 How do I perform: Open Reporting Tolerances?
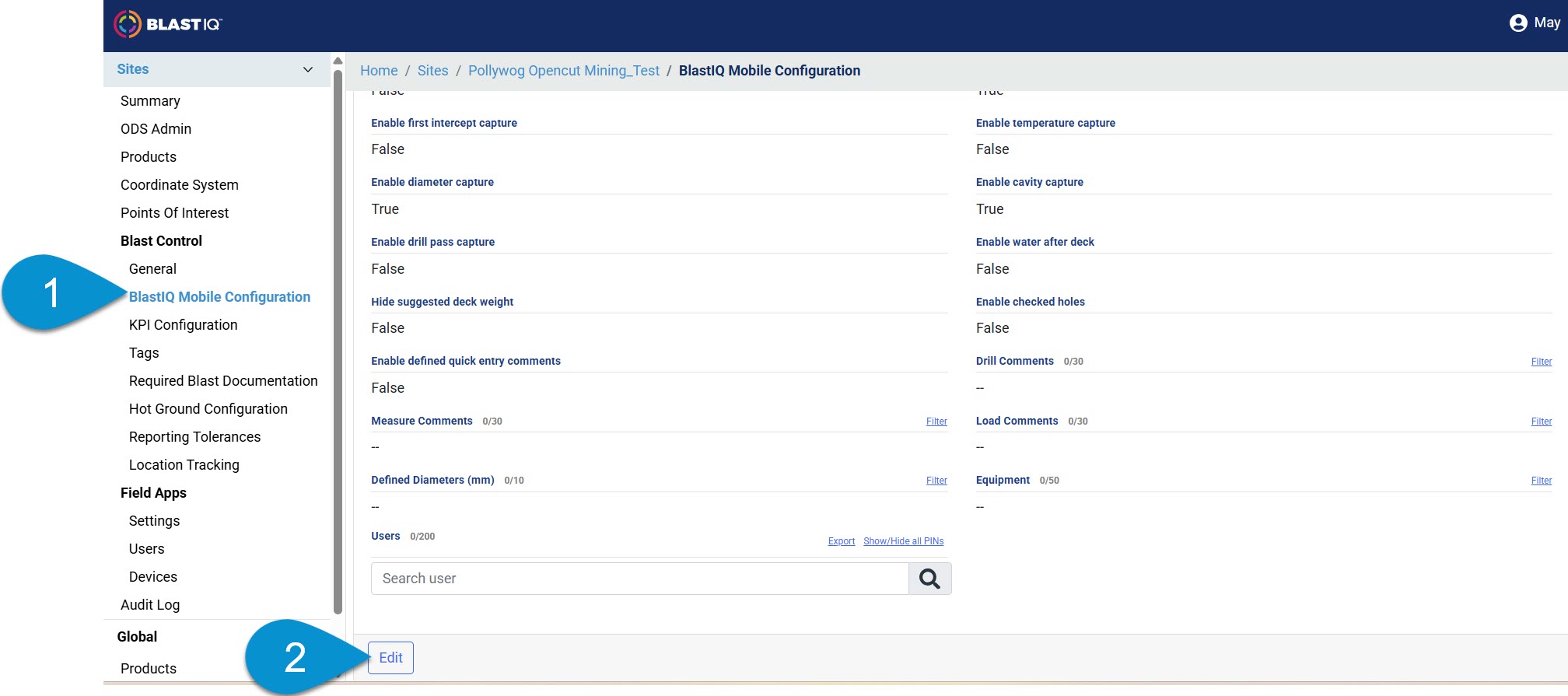(194, 437)
